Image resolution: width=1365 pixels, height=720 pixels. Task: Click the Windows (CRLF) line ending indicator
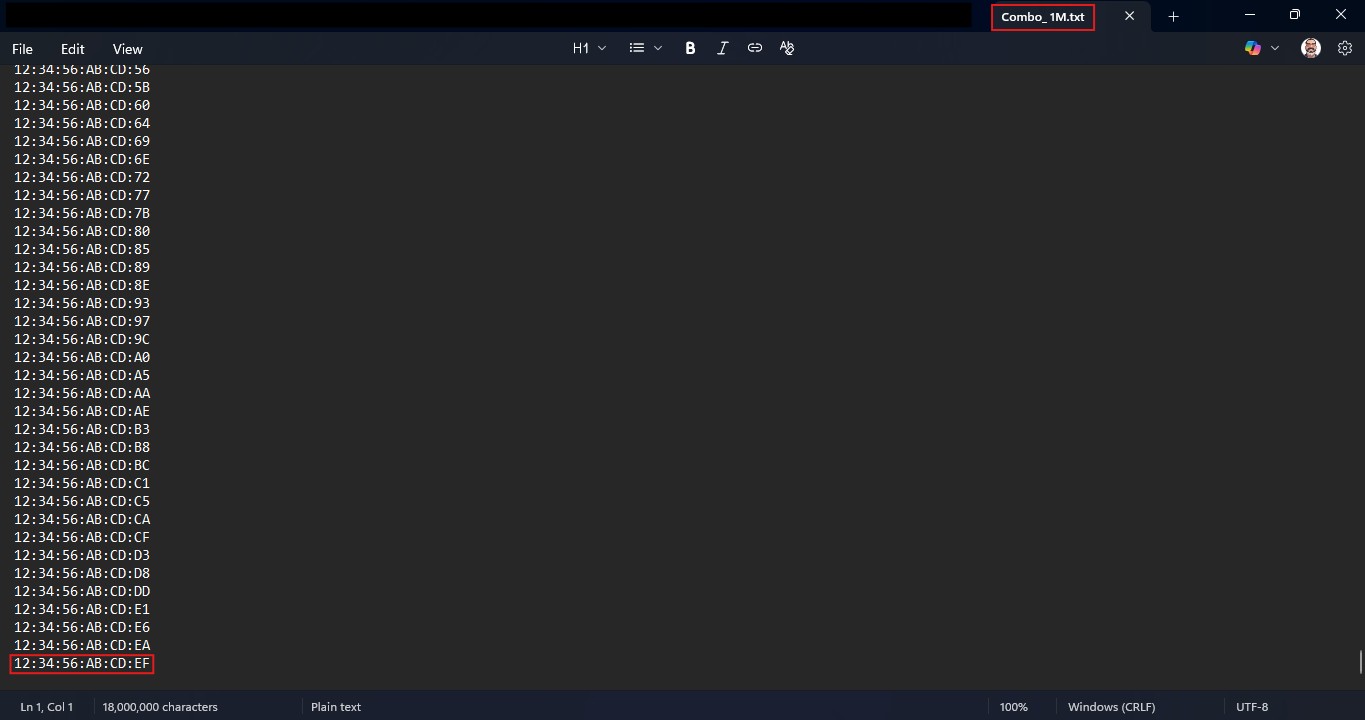click(x=1111, y=707)
